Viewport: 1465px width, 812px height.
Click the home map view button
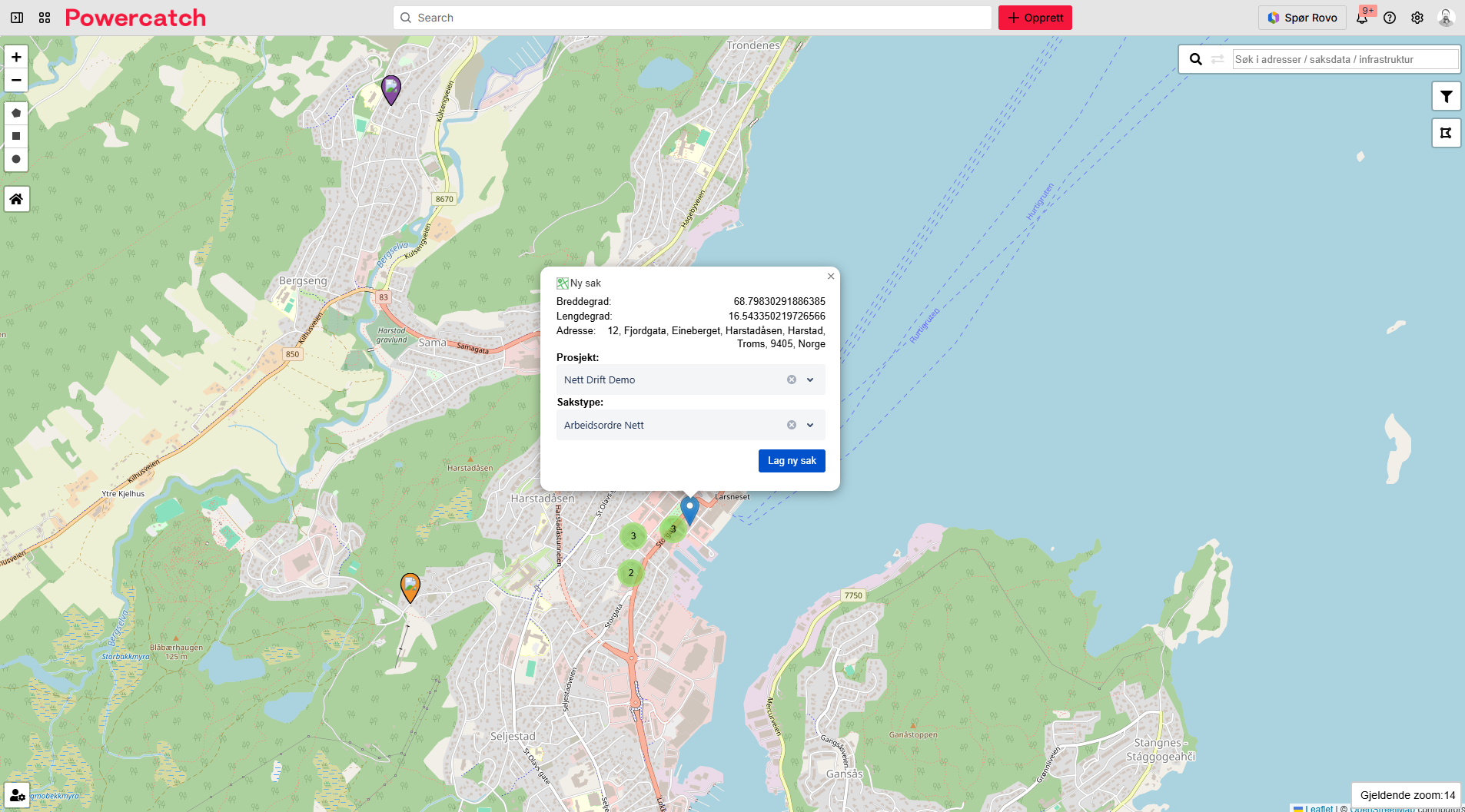click(x=16, y=199)
